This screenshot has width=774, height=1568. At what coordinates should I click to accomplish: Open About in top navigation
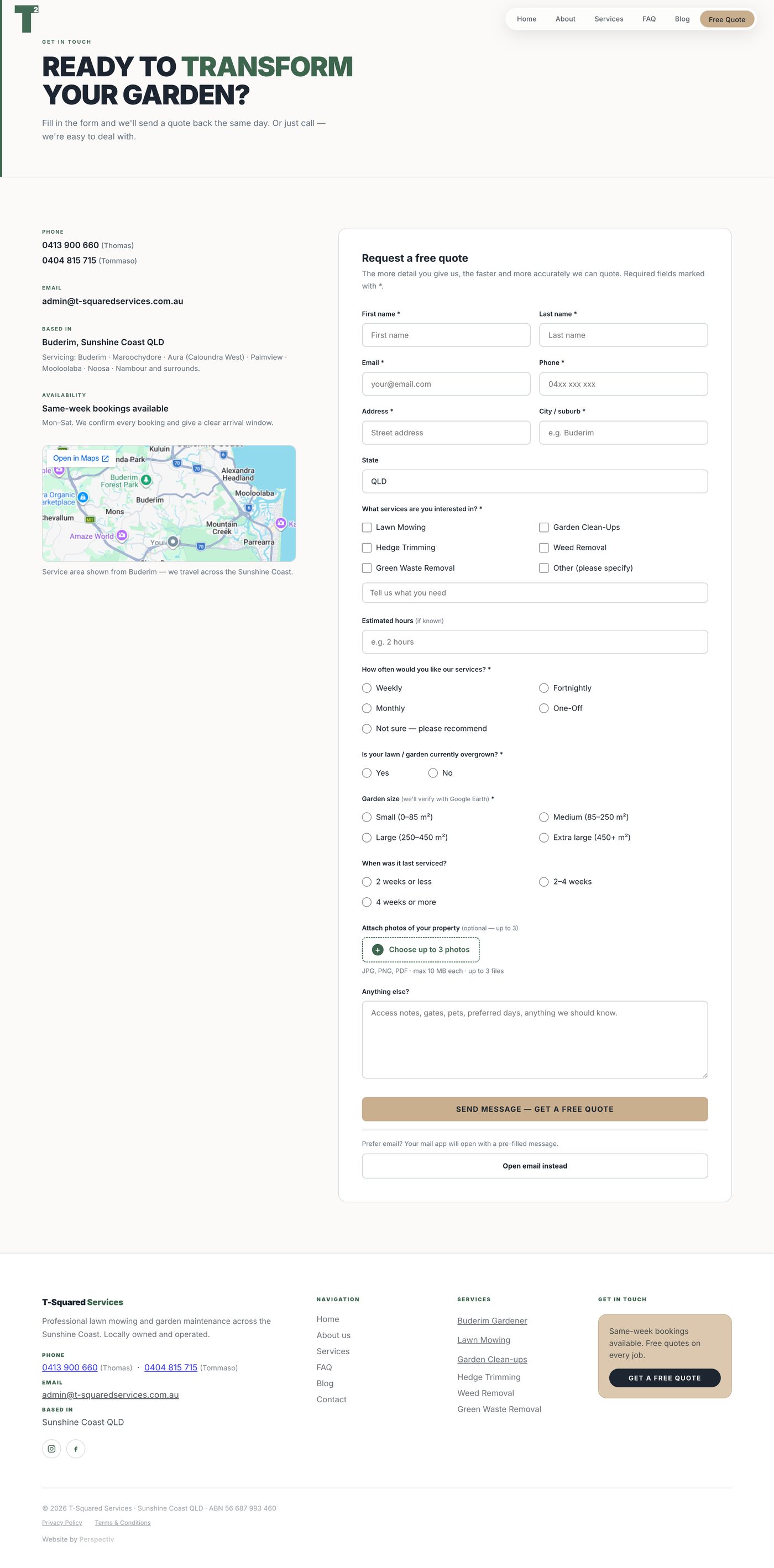(x=565, y=19)
